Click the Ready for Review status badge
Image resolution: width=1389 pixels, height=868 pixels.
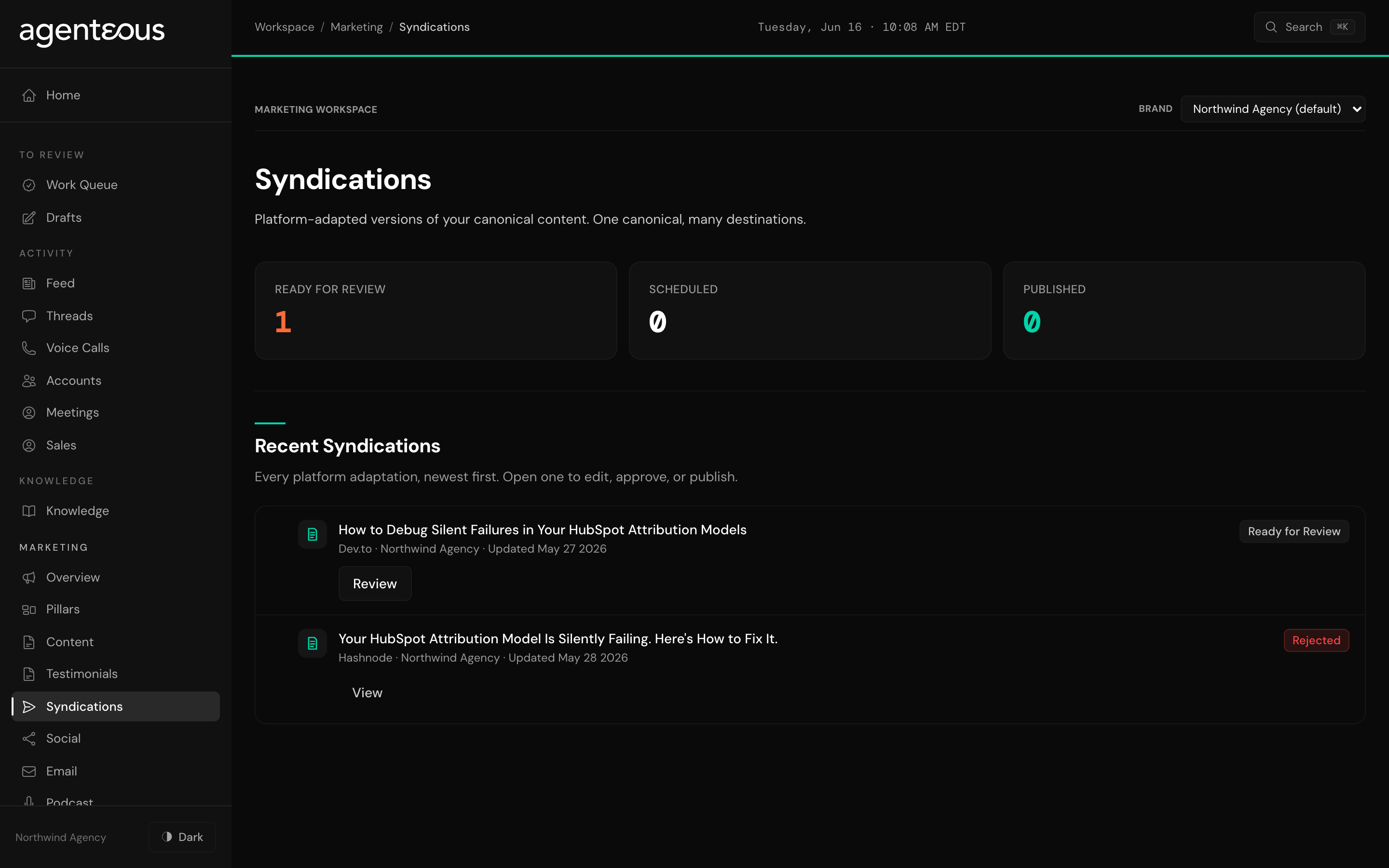point(1294,531)
